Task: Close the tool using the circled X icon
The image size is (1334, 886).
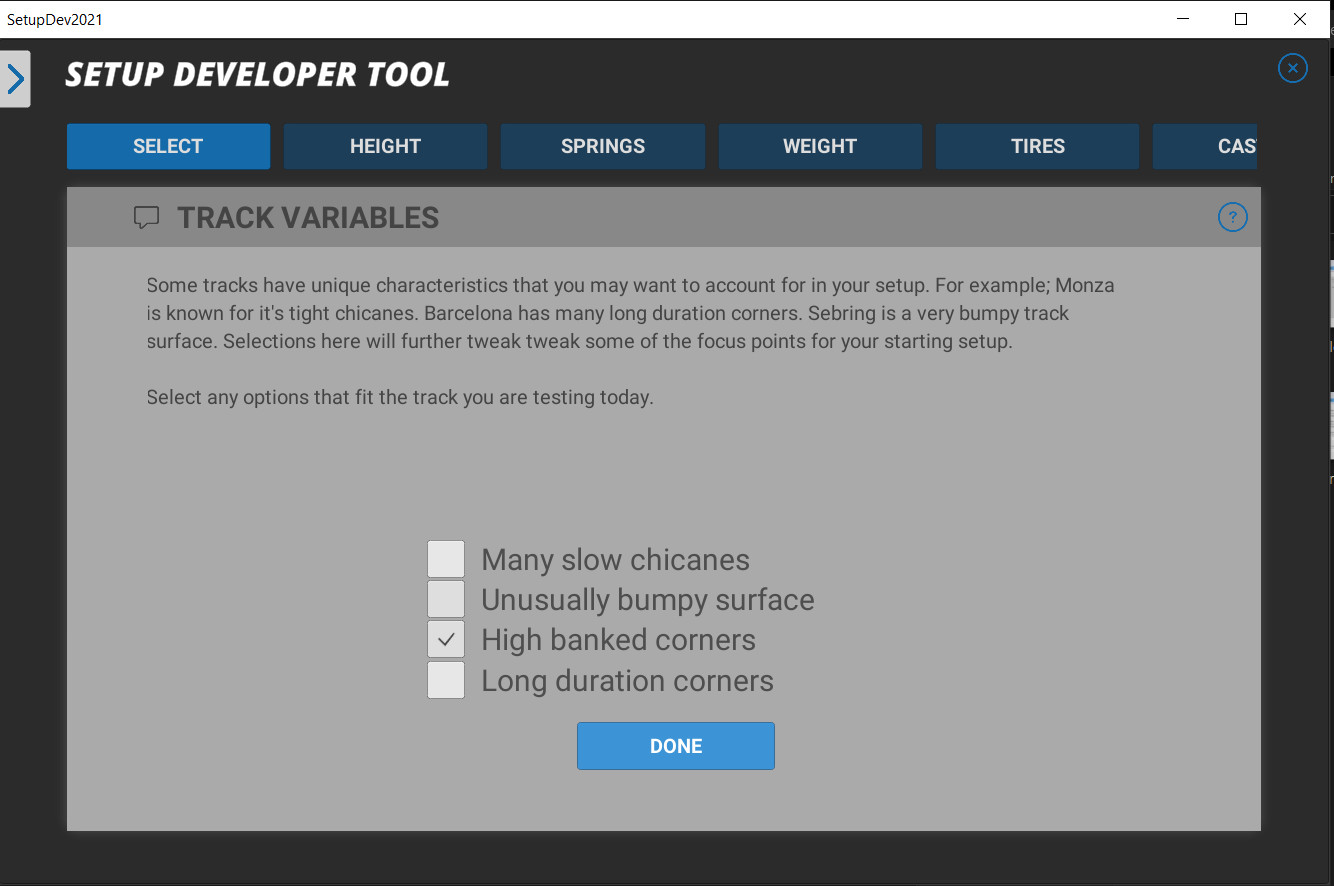Action: pyautogui.click(x=1292, y=68)
